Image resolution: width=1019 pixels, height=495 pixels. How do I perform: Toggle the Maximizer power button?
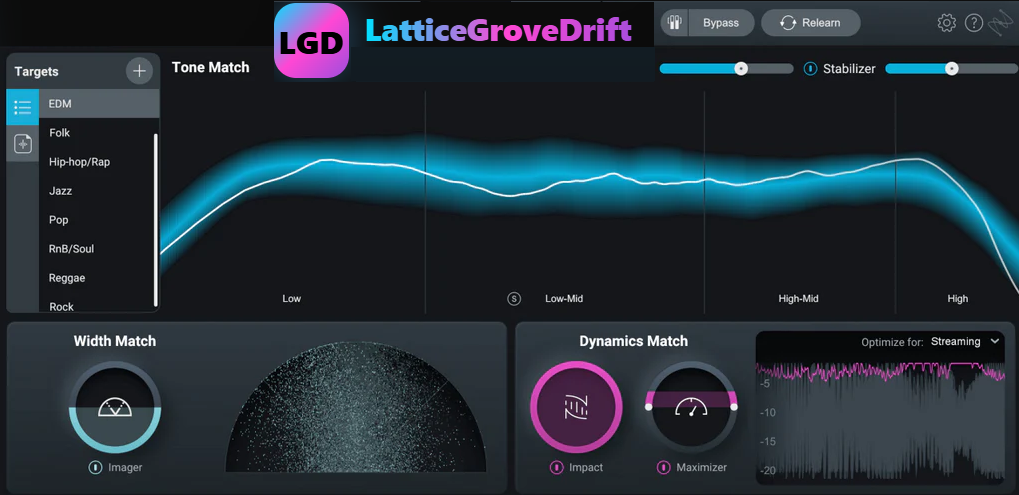click(x=664, y=467)
